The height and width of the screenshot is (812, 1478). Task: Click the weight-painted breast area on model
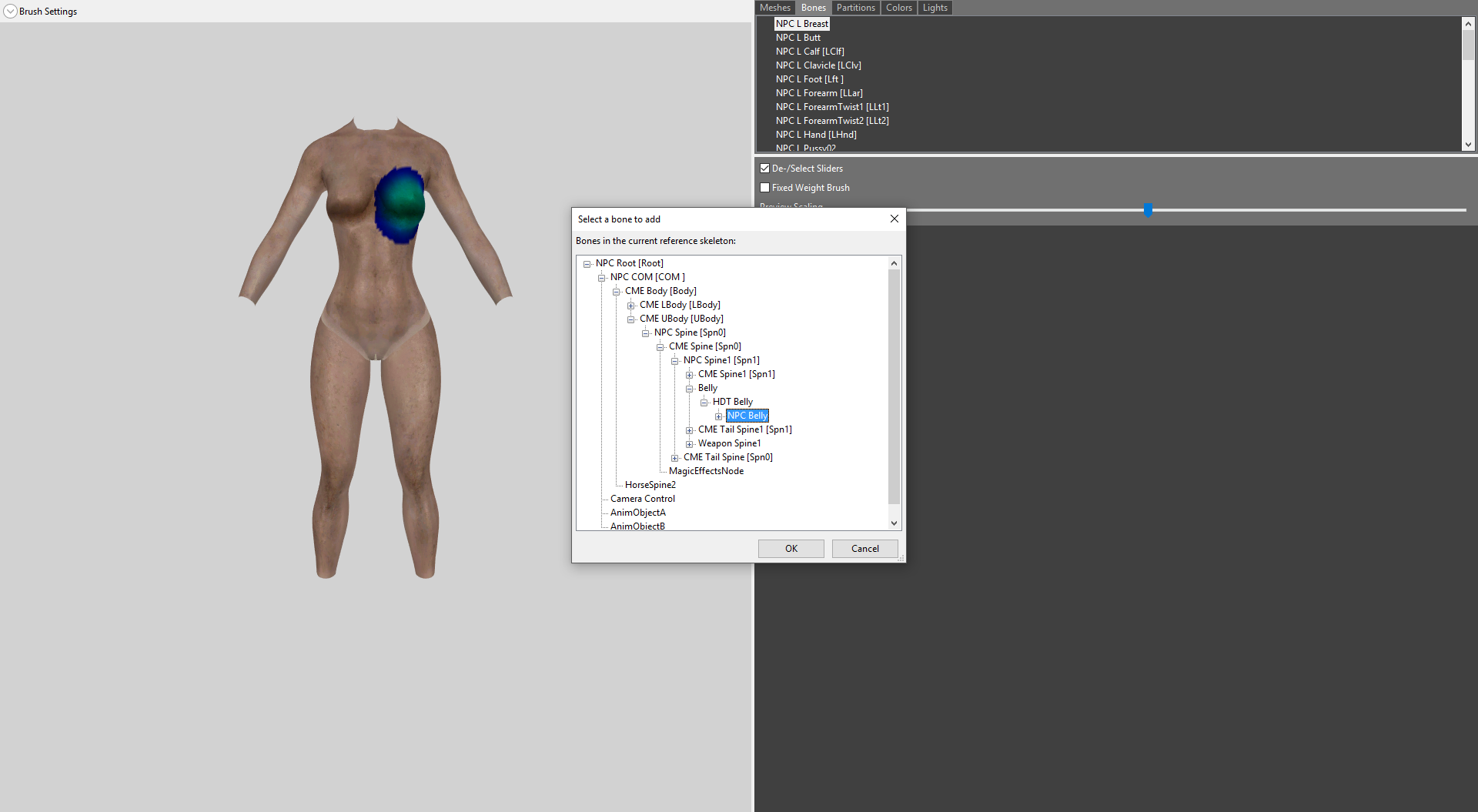[400, 204]
